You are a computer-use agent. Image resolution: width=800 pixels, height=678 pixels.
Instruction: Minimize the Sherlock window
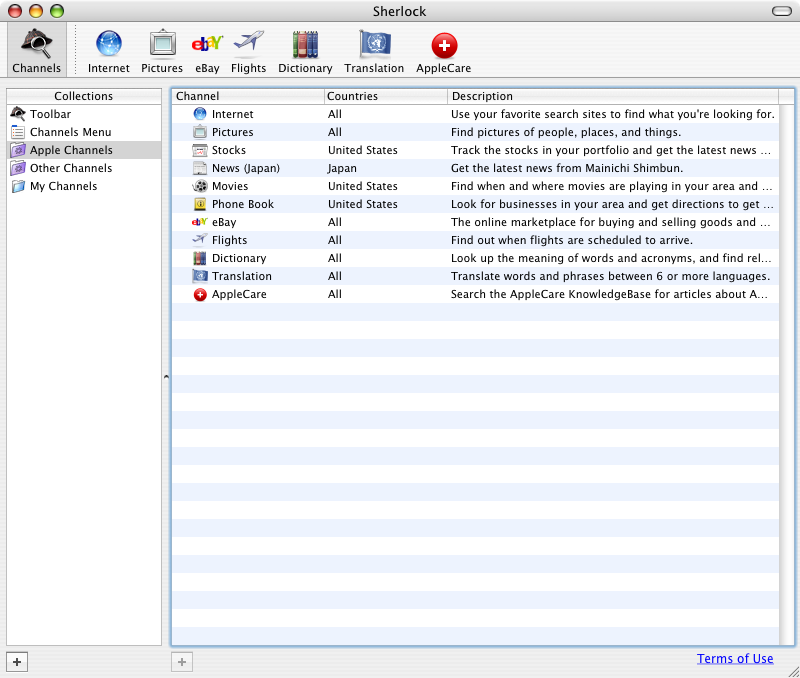36,11
